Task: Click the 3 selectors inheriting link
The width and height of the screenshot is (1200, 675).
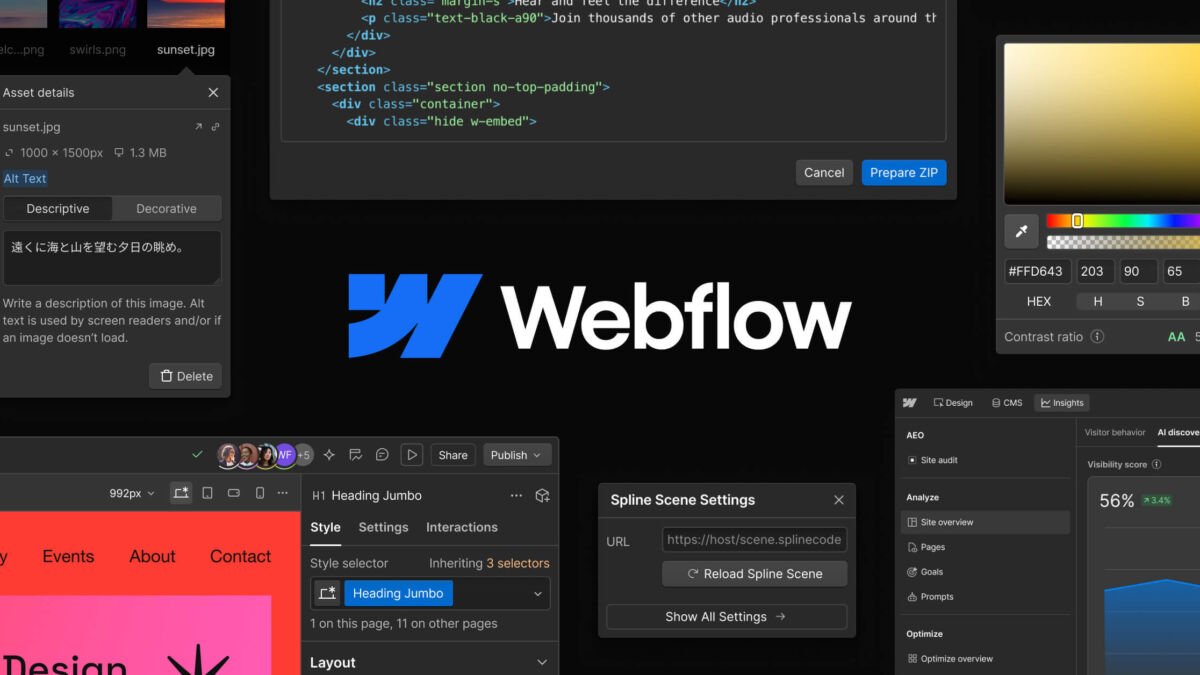Action: [518, 563]
